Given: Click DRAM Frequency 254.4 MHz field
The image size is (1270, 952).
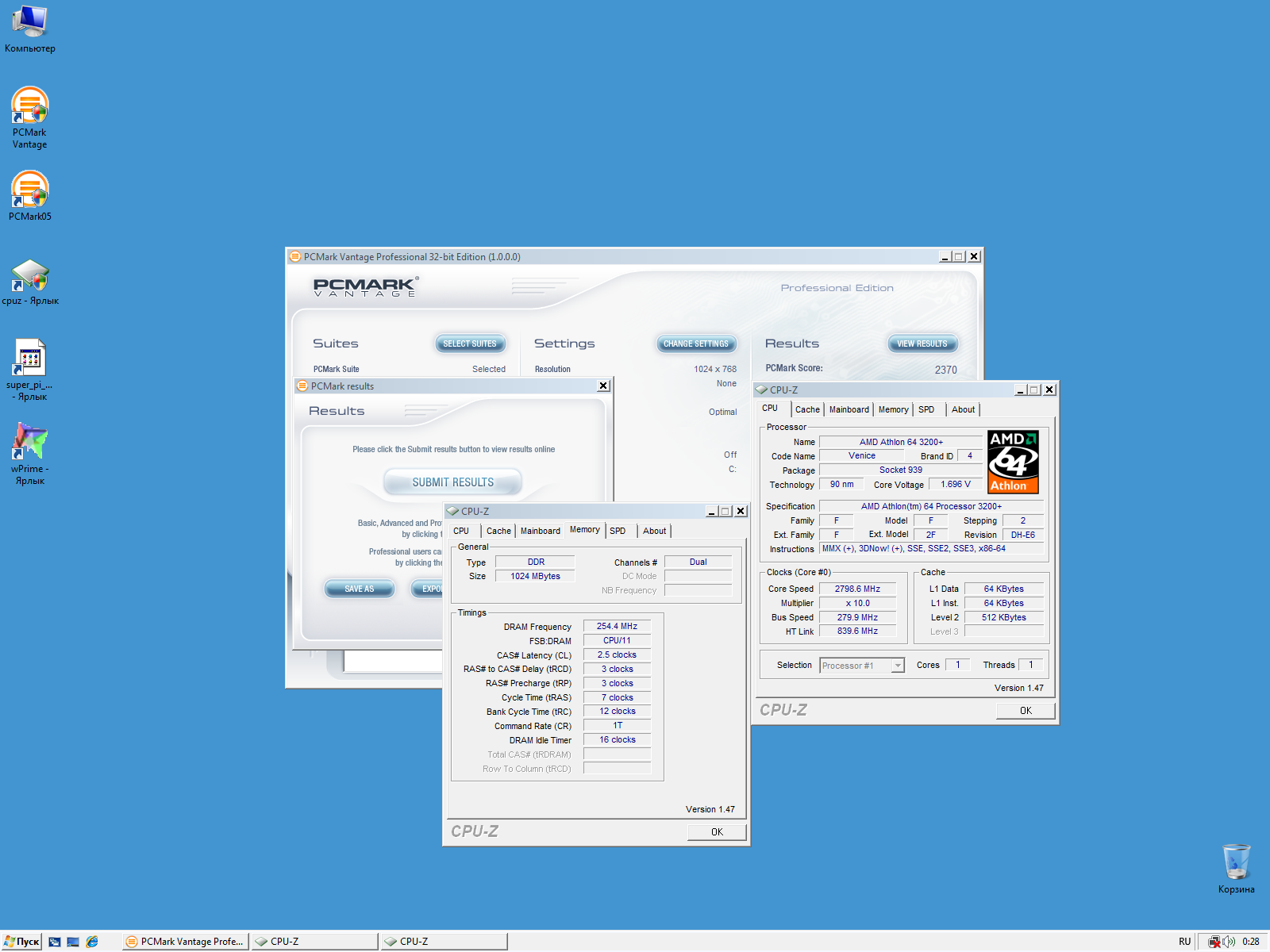Looking at the screenshot, I should (x=617, y=626).
